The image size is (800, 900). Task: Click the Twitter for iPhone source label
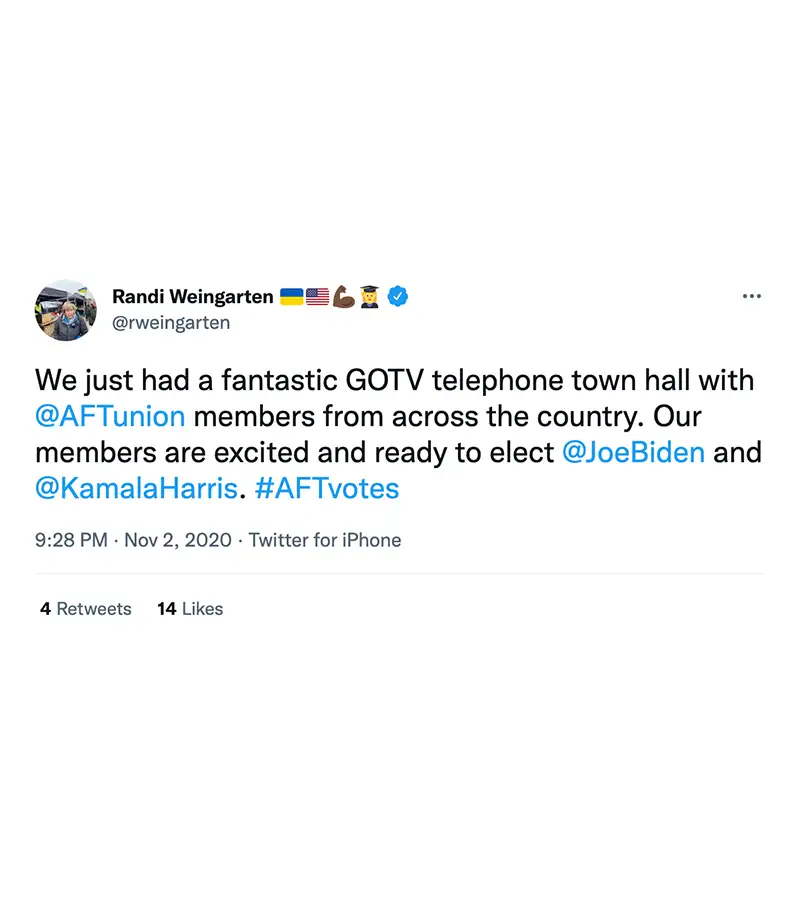coord(325,540)
